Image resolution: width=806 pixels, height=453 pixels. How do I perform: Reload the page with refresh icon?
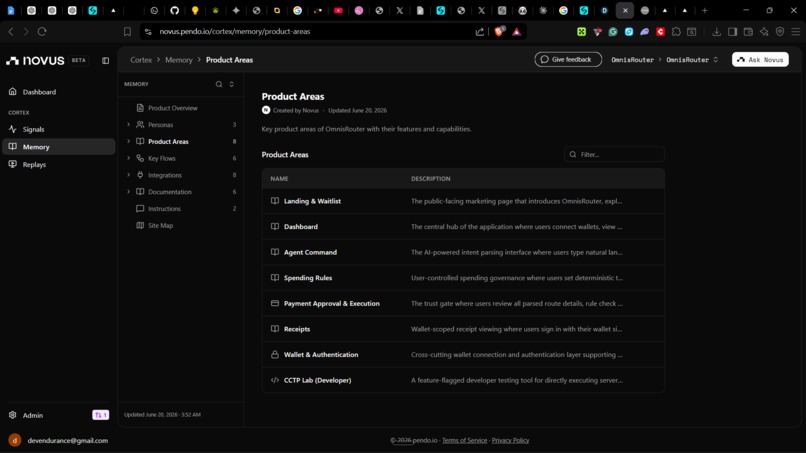coord(42,31)
